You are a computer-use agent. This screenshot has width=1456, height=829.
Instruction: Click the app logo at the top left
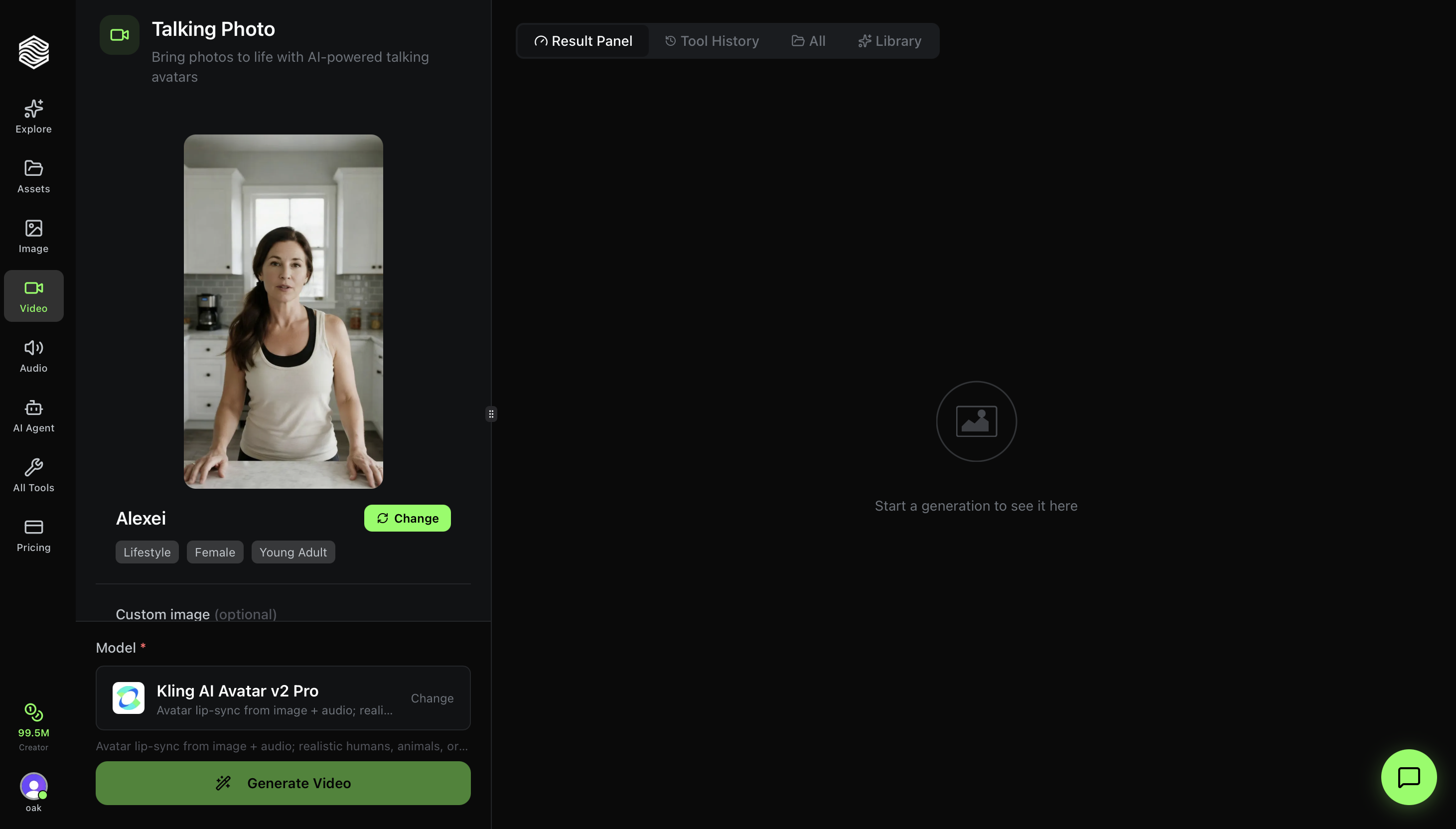pos(32,52)
